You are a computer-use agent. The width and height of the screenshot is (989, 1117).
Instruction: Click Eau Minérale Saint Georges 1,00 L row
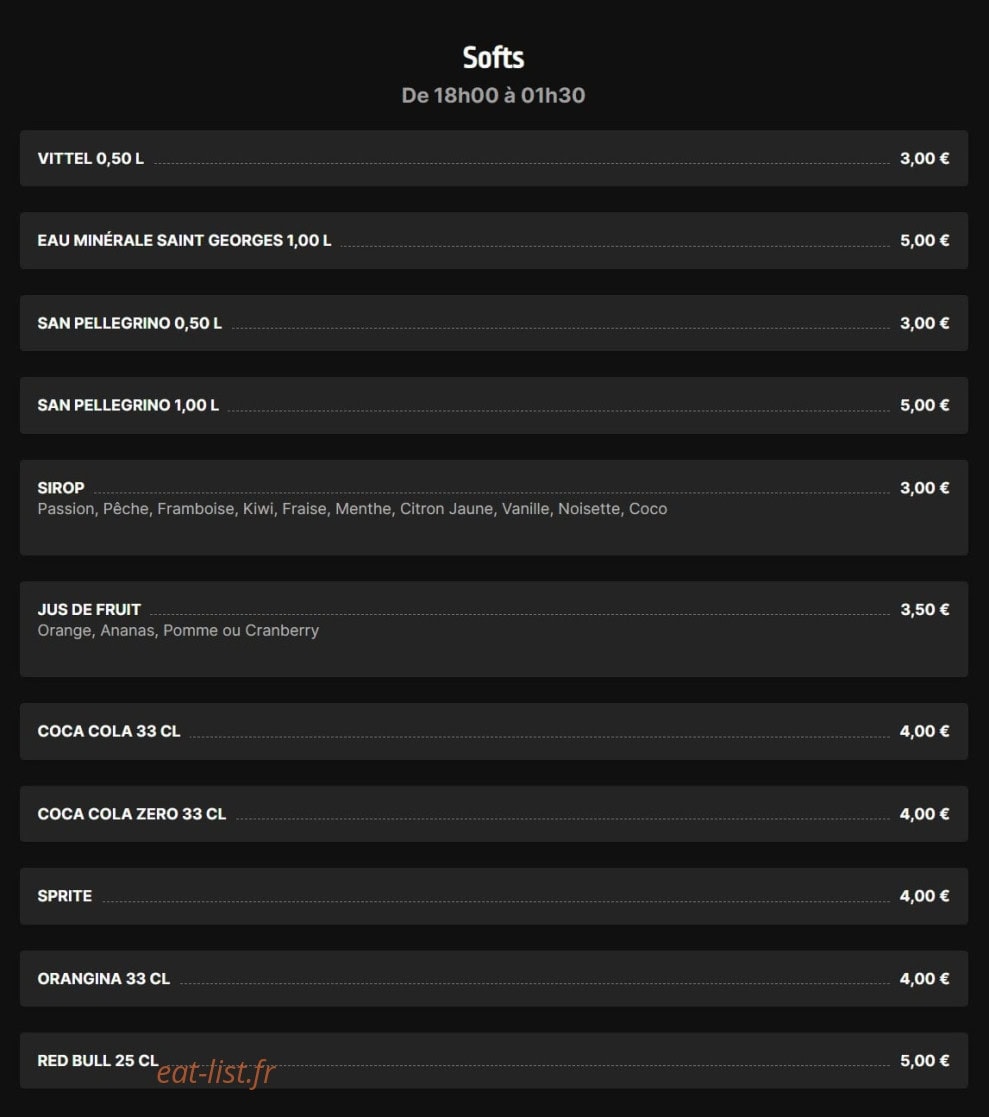pyautogui.click(x=494, y=240)
